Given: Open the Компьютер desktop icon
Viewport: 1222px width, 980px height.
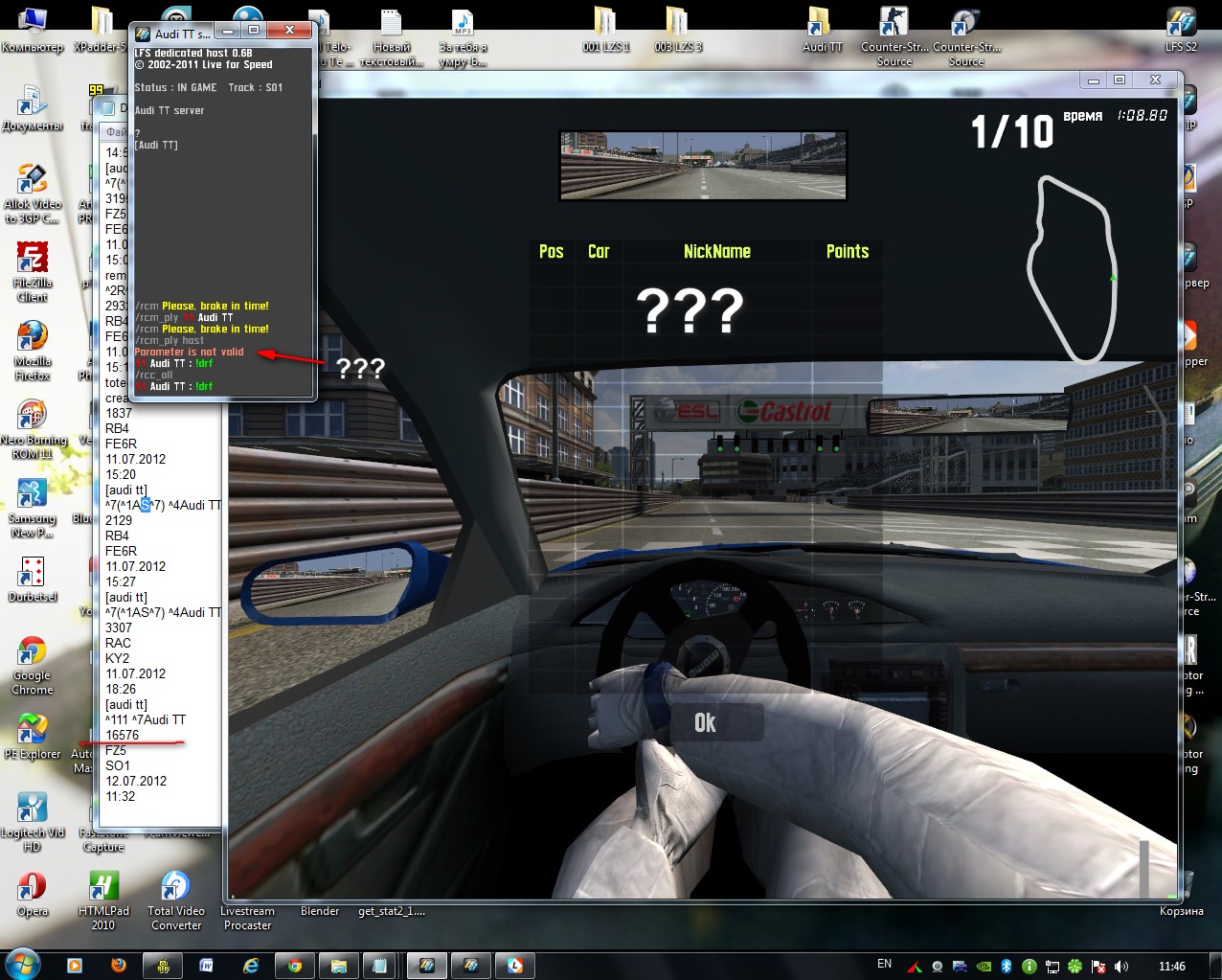Looking at the screenshot, I should [x=32, y=30].
